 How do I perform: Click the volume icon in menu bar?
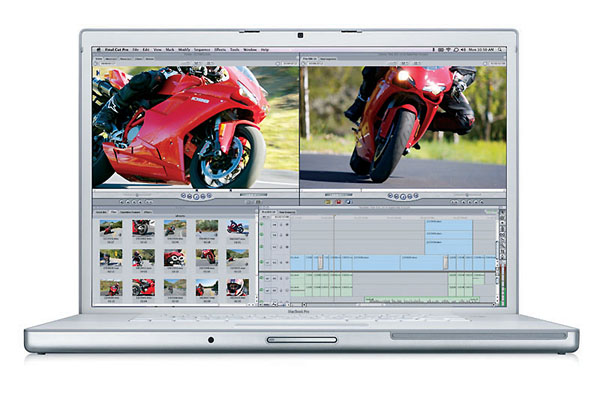463,49
